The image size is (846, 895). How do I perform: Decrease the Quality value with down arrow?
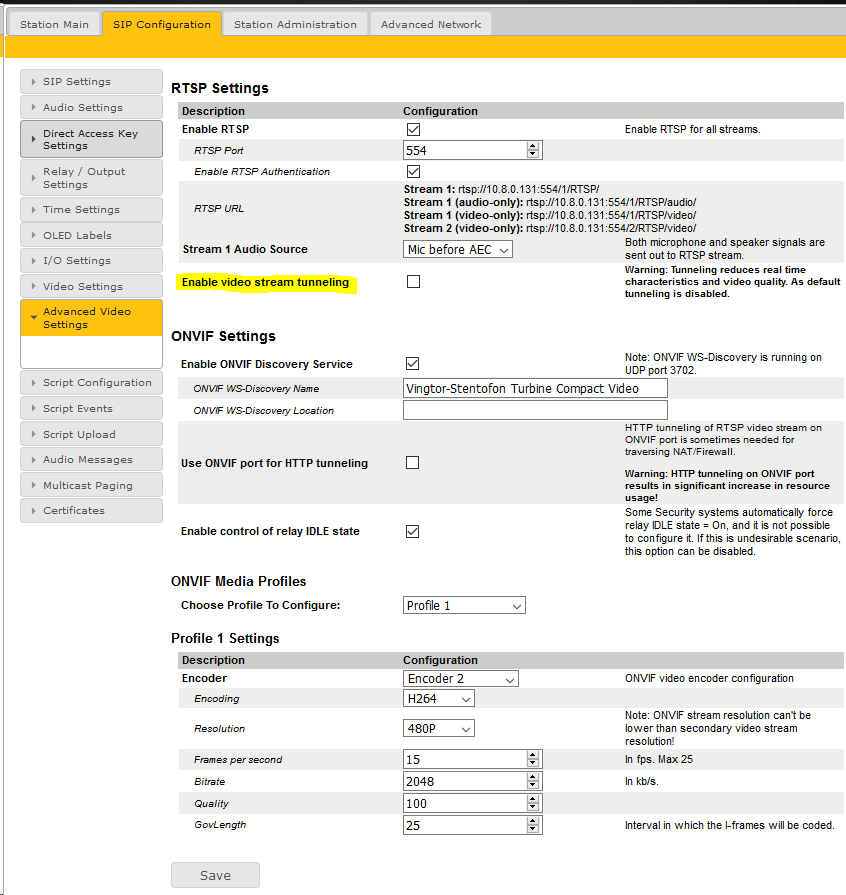pyautogui.click(x=533, y=808)
